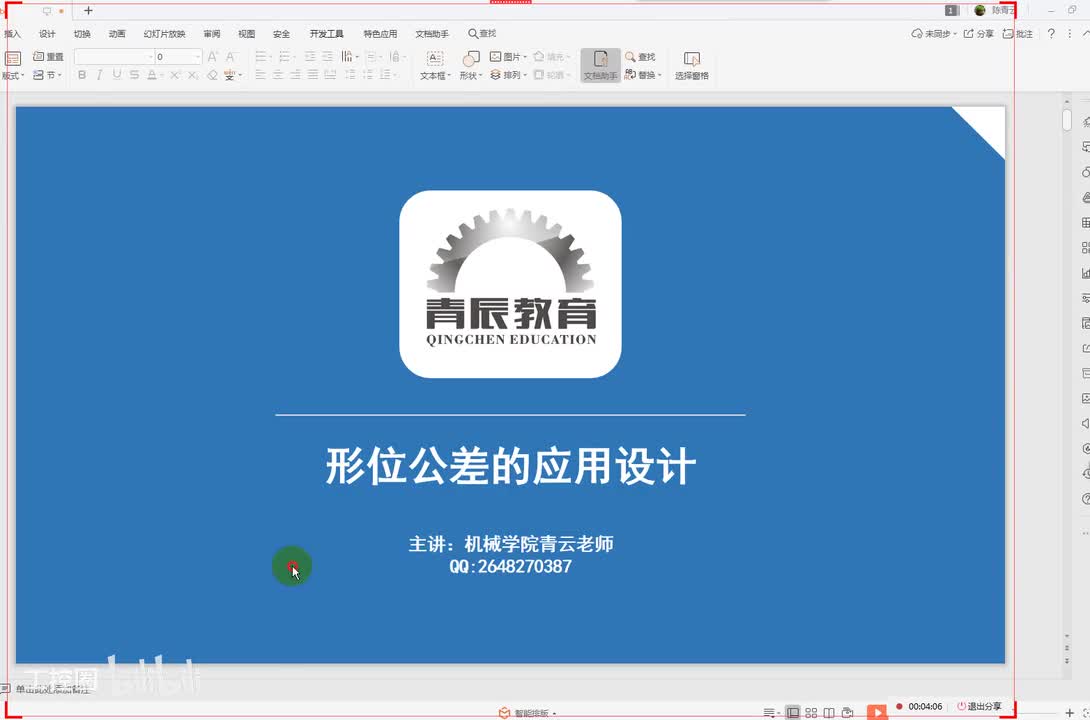Click the increase indent icon
The width and height of the screenshot is (1090, 720).
coord(327,56)
